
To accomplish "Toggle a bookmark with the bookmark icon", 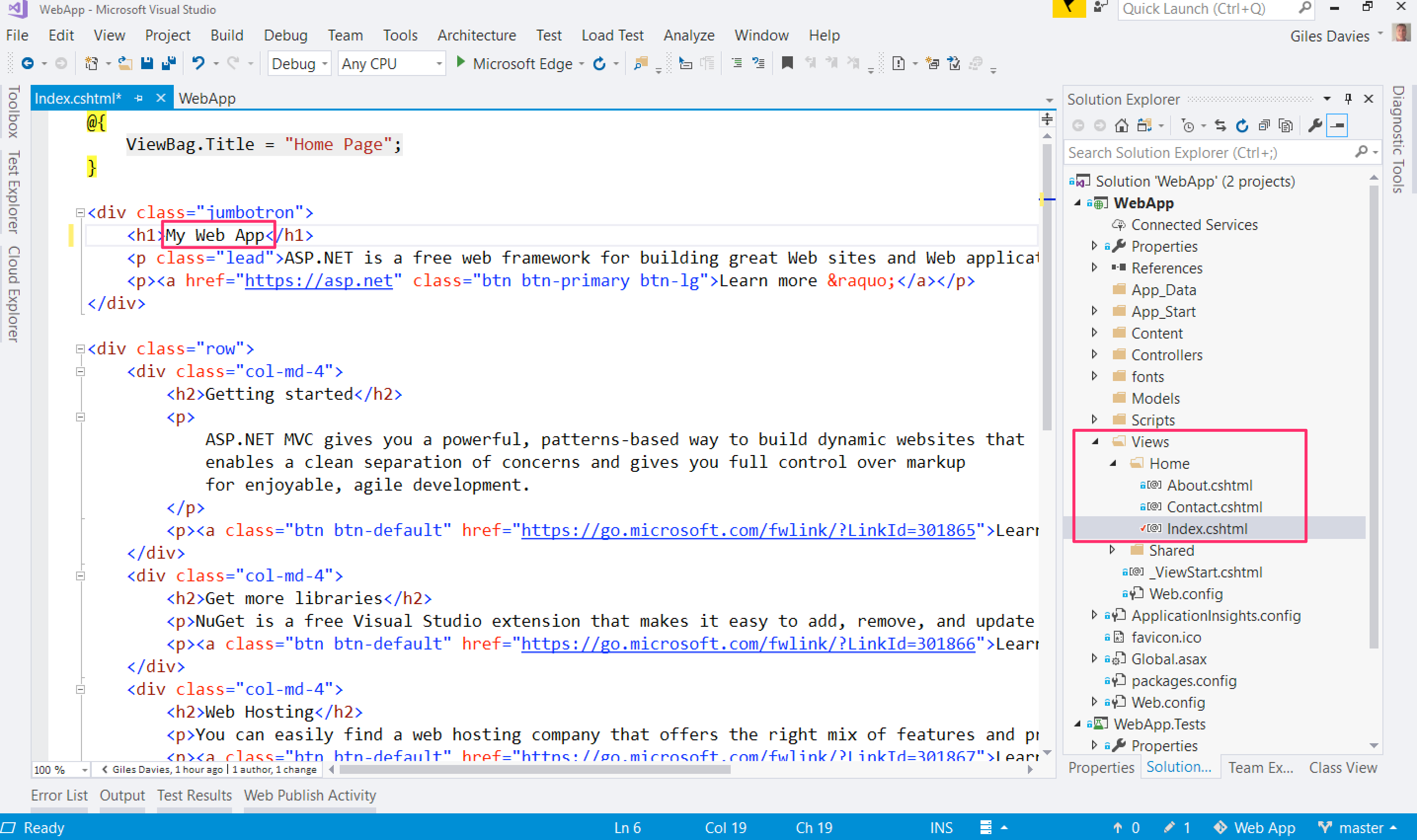I will [x=787, y=63].
